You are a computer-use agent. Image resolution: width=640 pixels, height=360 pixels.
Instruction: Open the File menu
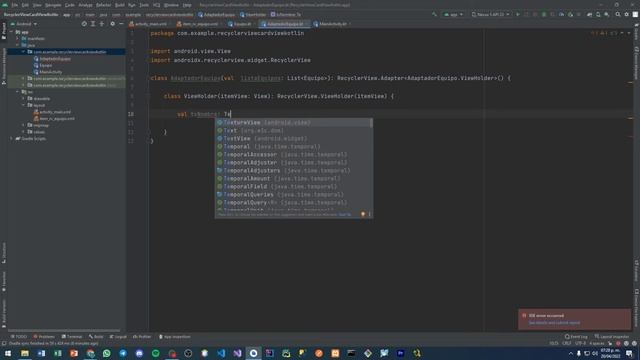coord(15,5)
